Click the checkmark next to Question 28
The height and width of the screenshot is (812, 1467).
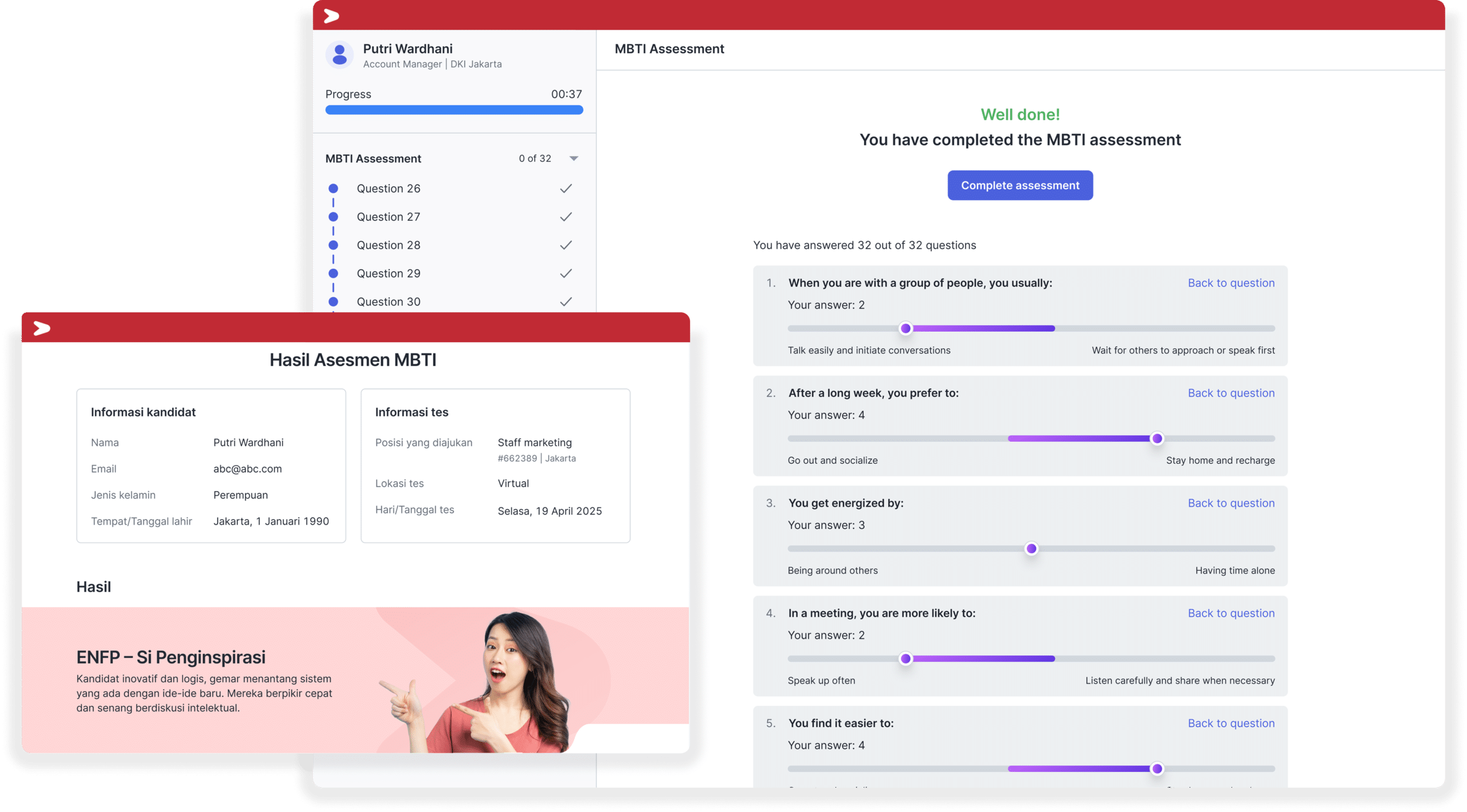click(566, 245)
